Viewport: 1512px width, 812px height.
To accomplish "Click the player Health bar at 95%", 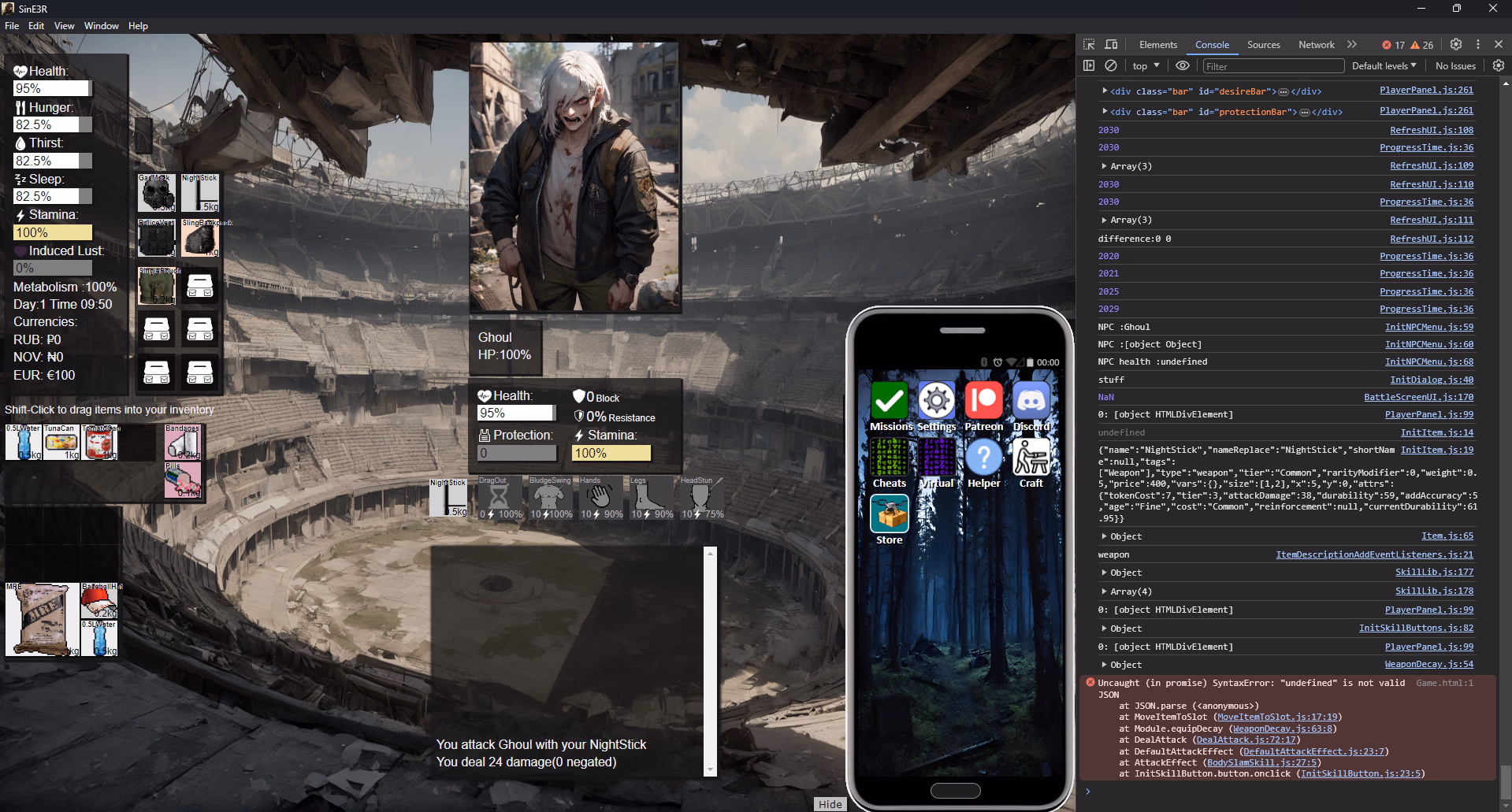I will pyautogui.click(x=53, y=88).
